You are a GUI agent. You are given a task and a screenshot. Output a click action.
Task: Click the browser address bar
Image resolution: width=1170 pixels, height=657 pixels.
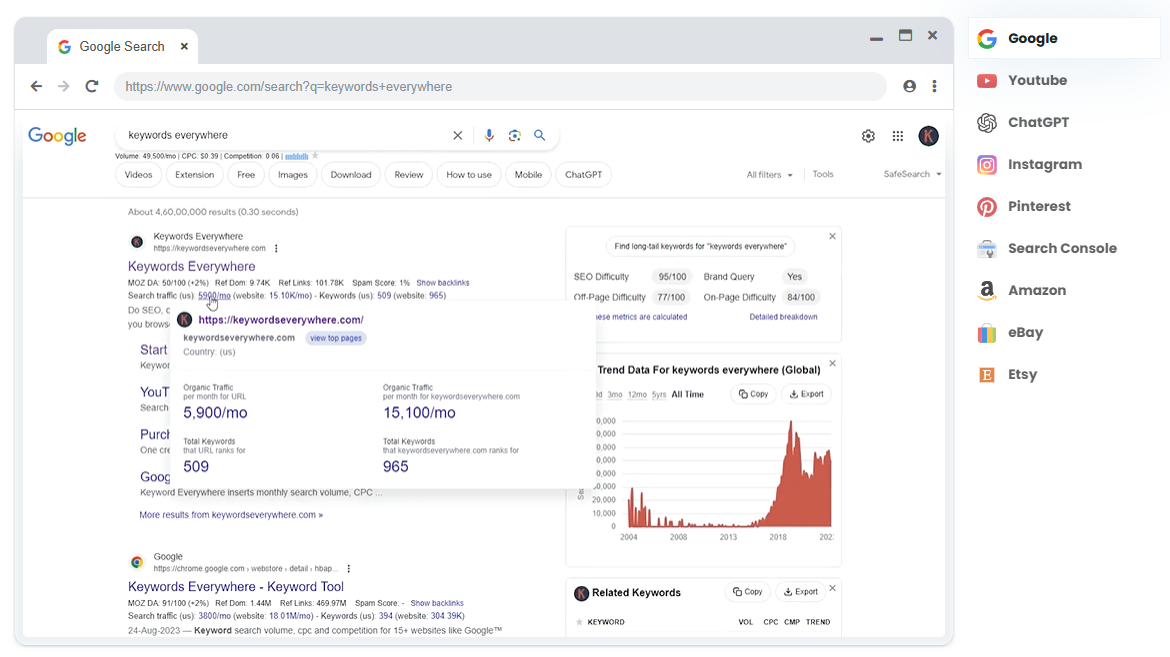pos(500,87)
